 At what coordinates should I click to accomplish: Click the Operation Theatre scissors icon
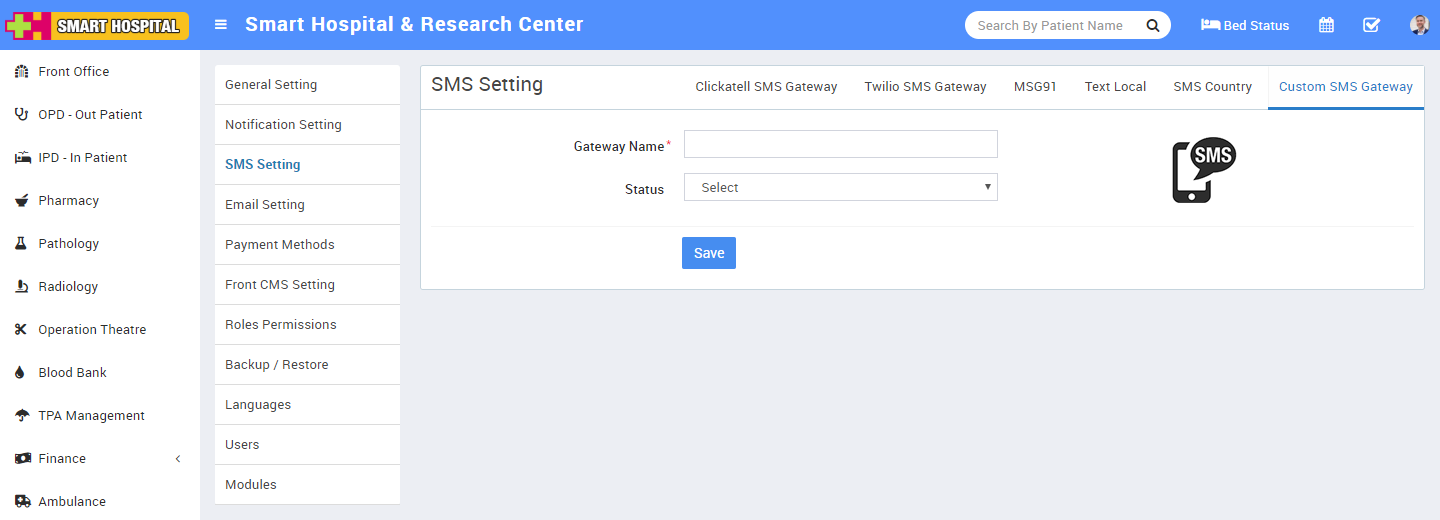tap(21, 330)
